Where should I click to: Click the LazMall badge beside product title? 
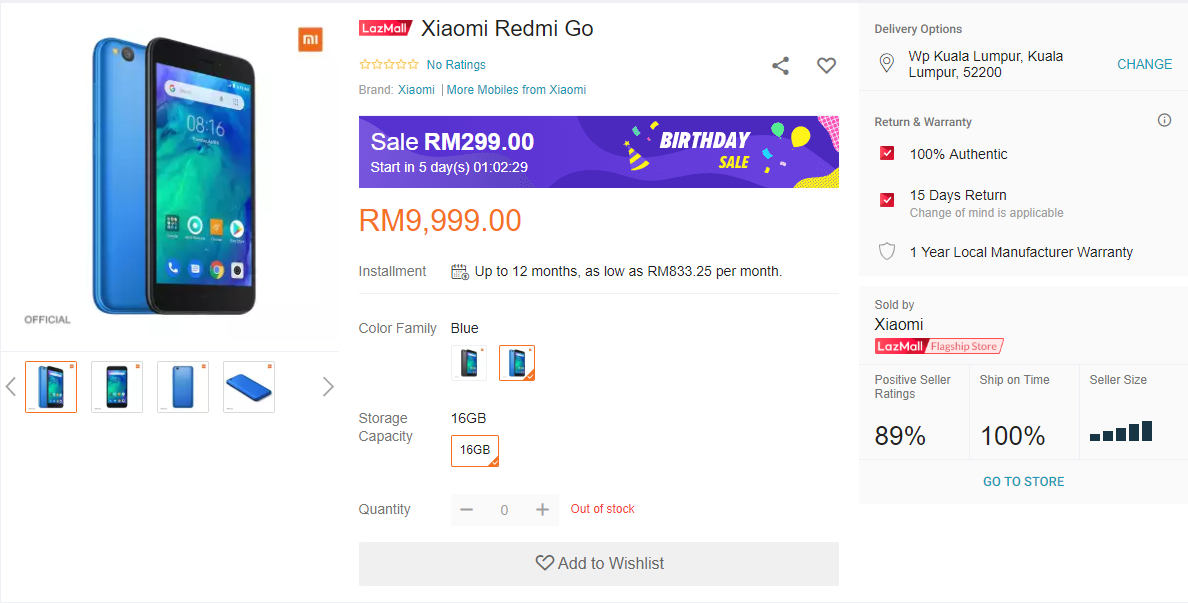click(385, 28)
